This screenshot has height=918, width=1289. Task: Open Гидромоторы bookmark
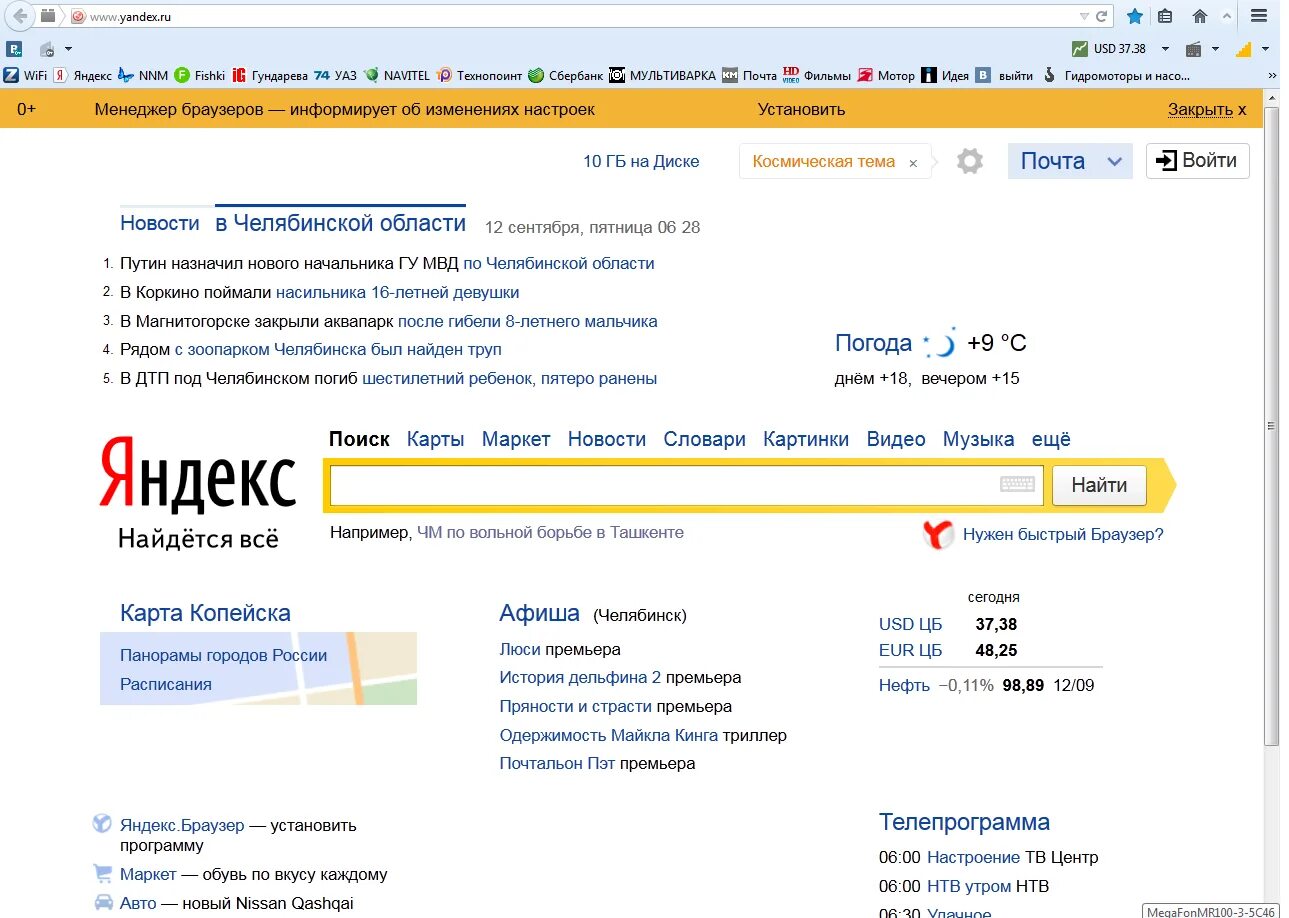pyautogui.click(x=1116, y=75)
